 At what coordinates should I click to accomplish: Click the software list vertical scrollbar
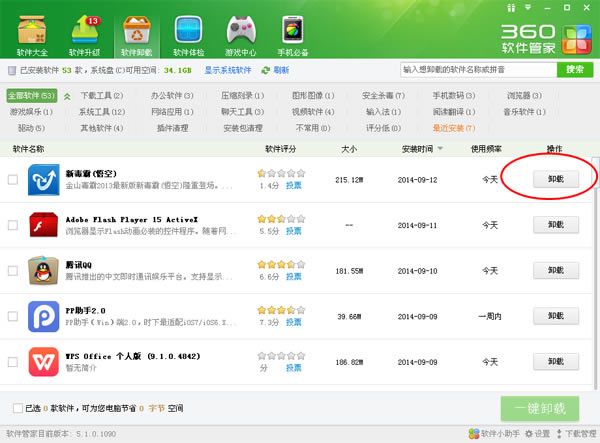tap(595, 274)
